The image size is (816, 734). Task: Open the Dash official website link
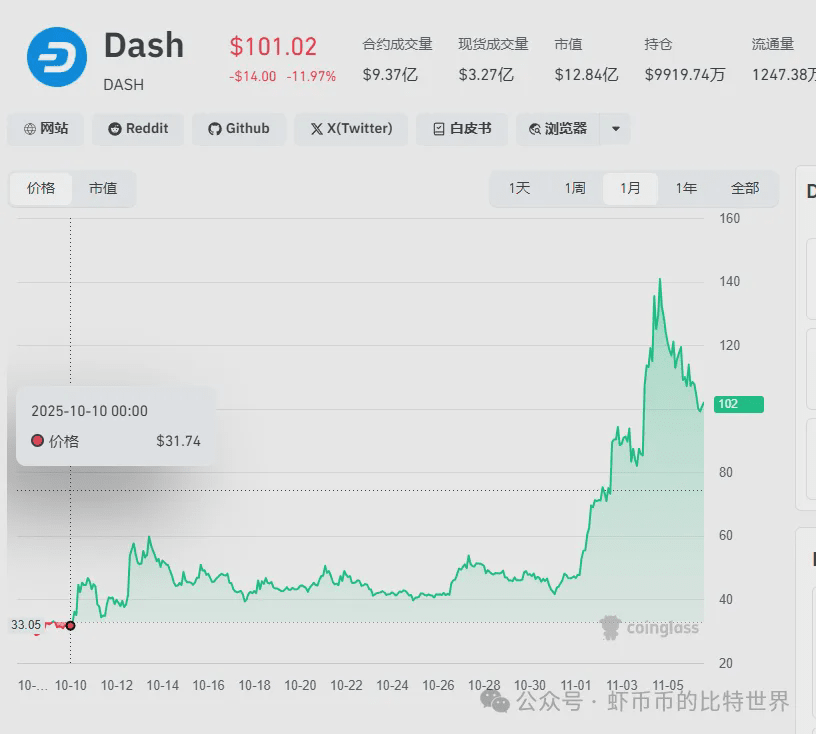[x=45, y=129]
